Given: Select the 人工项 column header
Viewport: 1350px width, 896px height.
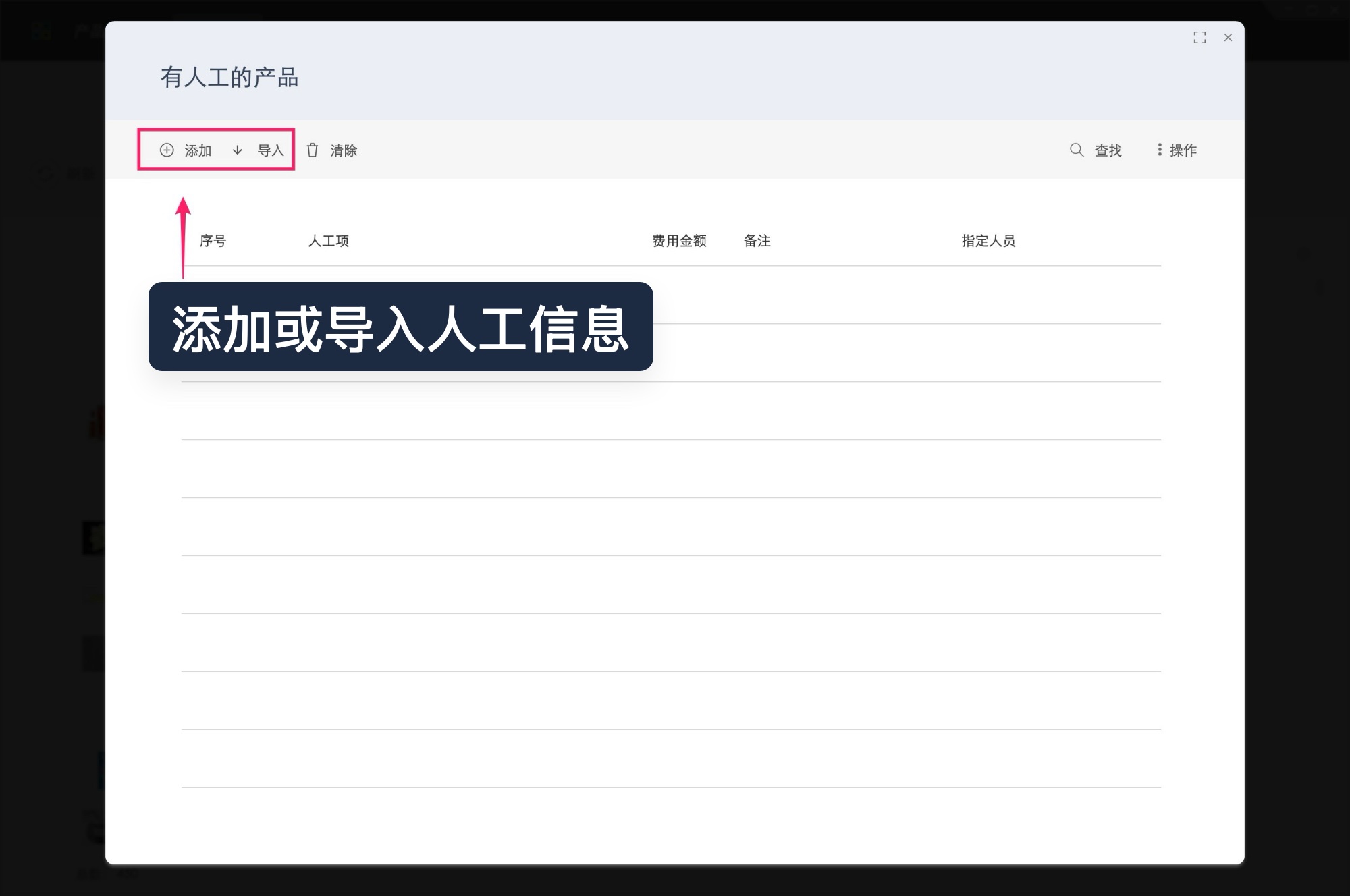Looking at the screenshot, I should 330,241.
